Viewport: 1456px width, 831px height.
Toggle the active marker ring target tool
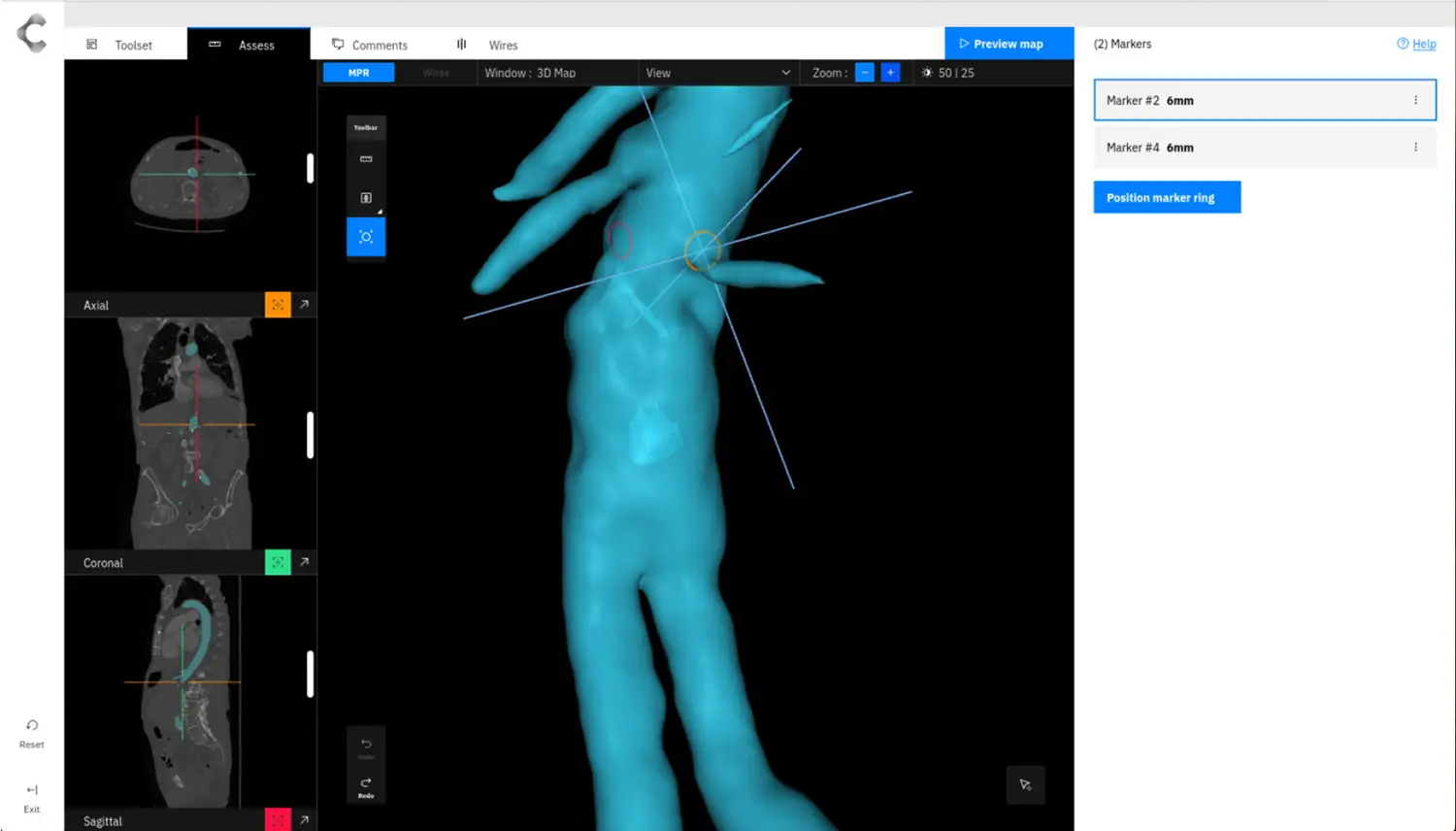pos(366,237)
